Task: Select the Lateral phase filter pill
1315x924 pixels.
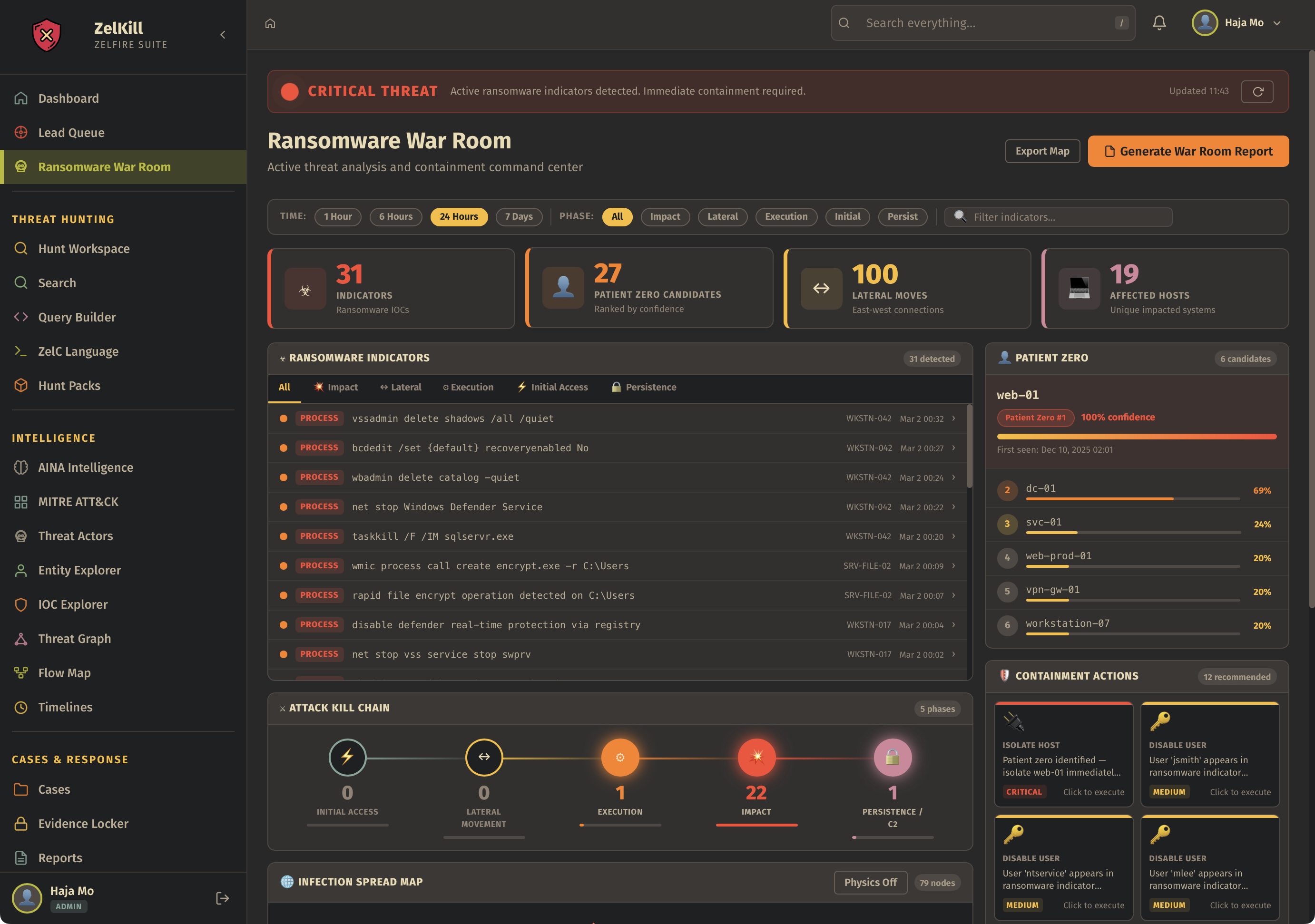Action: click(722, 216)
